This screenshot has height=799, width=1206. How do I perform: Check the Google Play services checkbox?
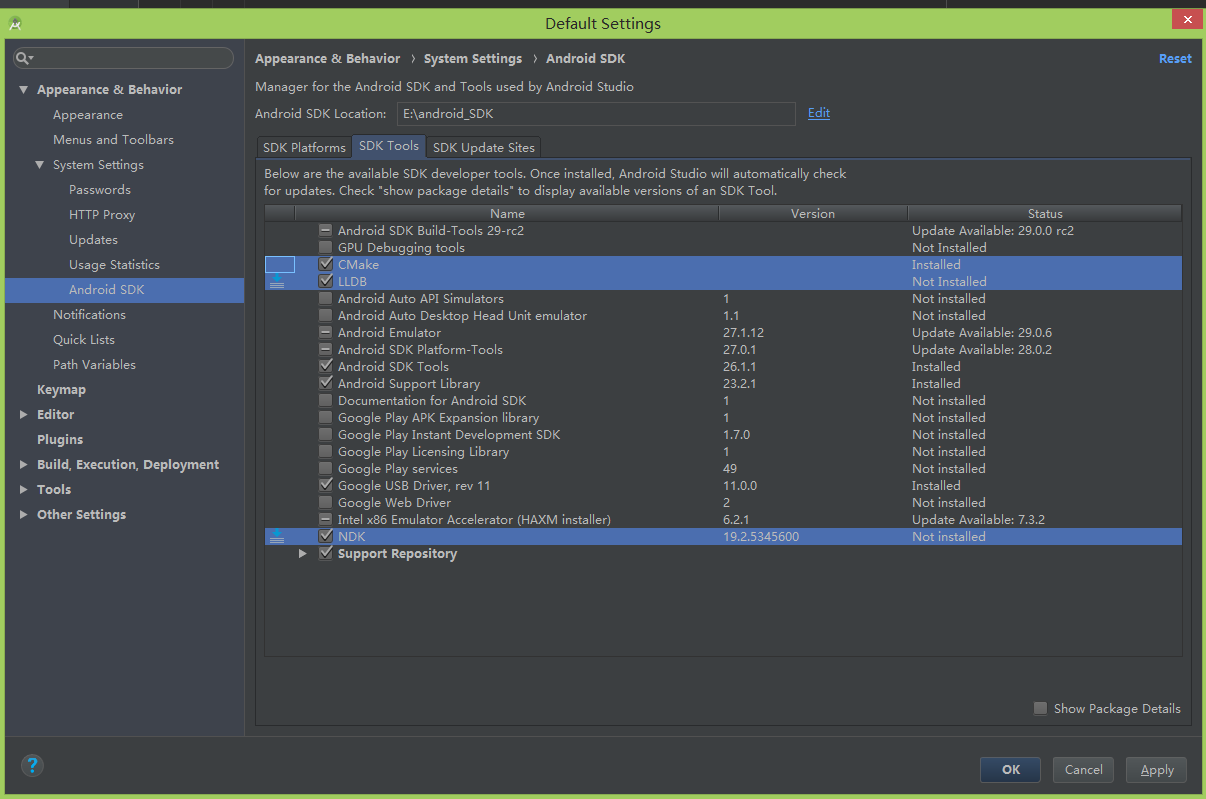(325, 469)
